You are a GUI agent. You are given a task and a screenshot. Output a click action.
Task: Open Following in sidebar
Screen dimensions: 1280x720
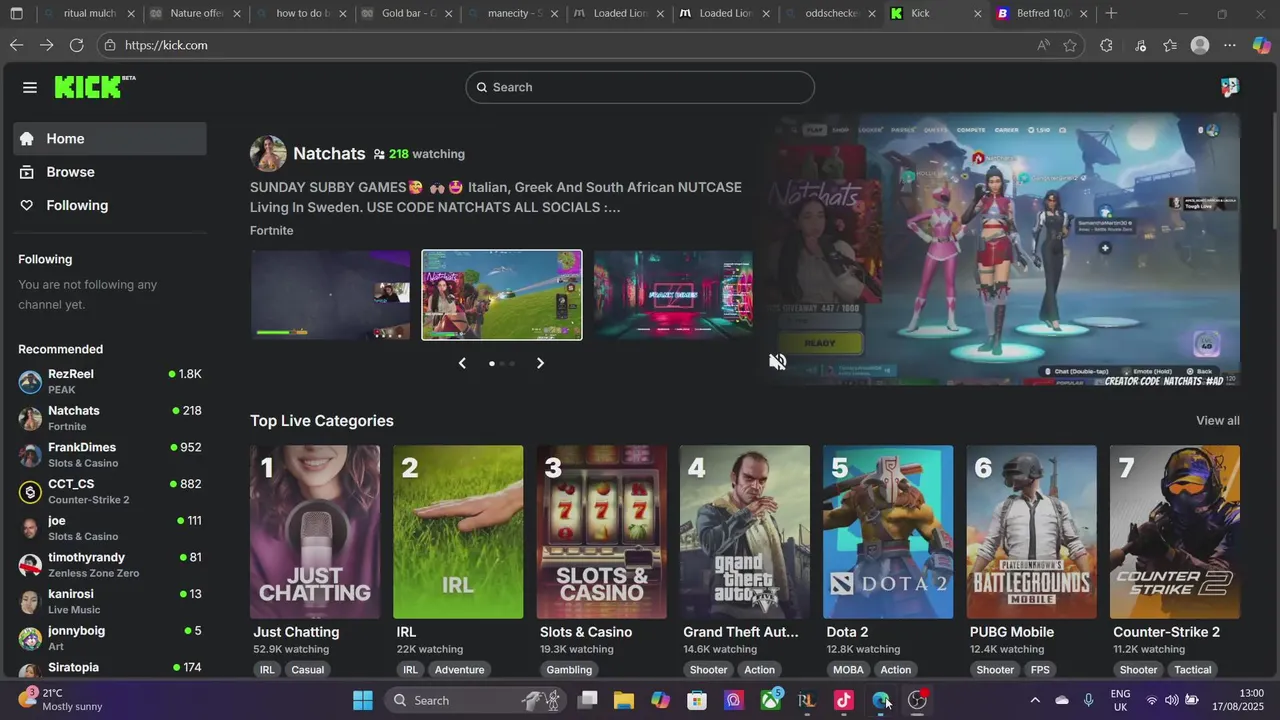(110, 205)
